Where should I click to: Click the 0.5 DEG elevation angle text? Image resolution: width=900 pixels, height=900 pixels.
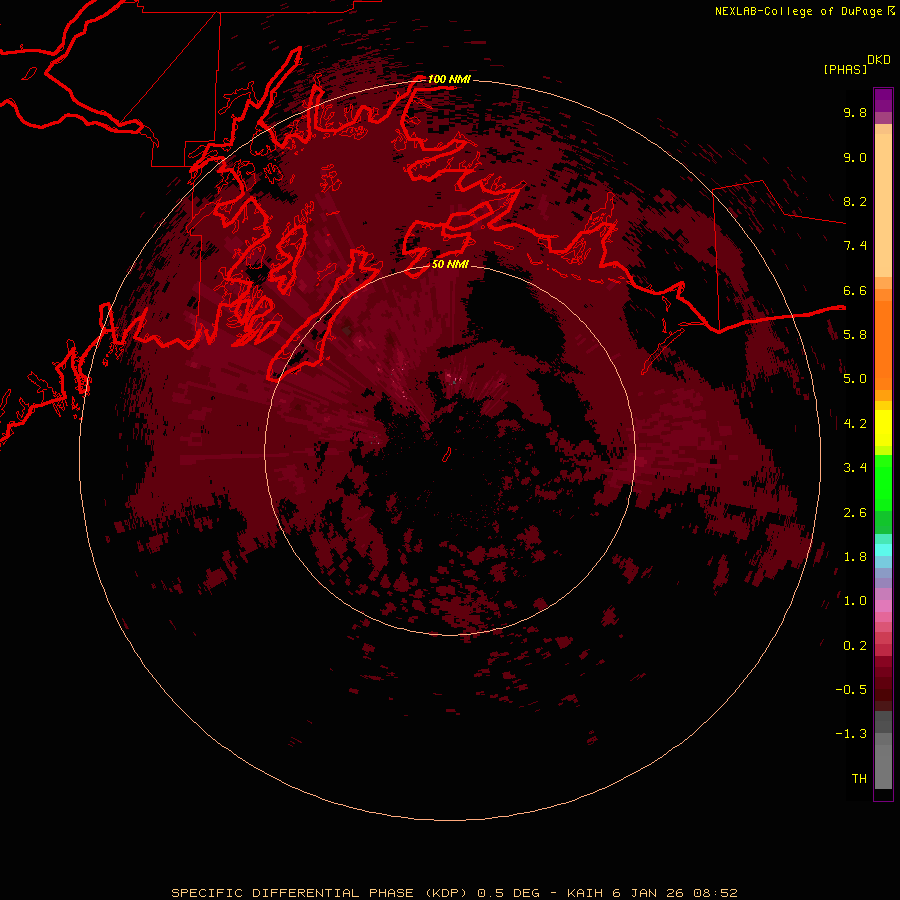click(509, 893)
